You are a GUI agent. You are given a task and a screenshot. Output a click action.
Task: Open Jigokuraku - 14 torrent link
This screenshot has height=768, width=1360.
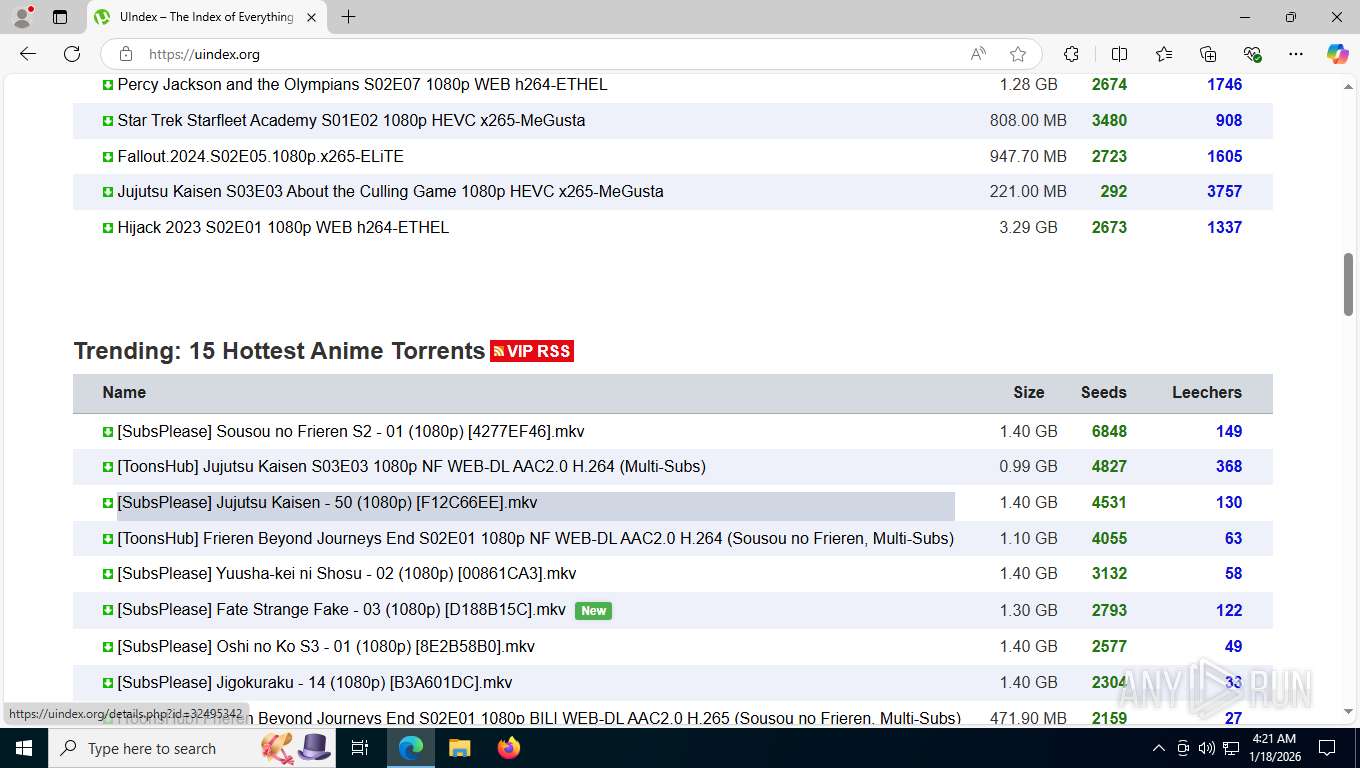click(x=314, y=682)
